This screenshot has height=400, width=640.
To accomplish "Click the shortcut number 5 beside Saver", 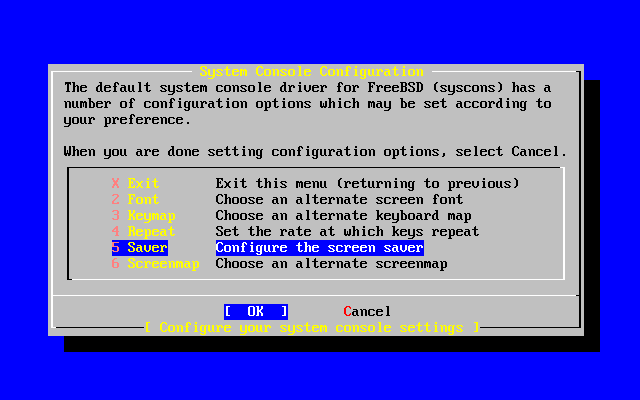I will pyautogui.click(x=116, y=247).
